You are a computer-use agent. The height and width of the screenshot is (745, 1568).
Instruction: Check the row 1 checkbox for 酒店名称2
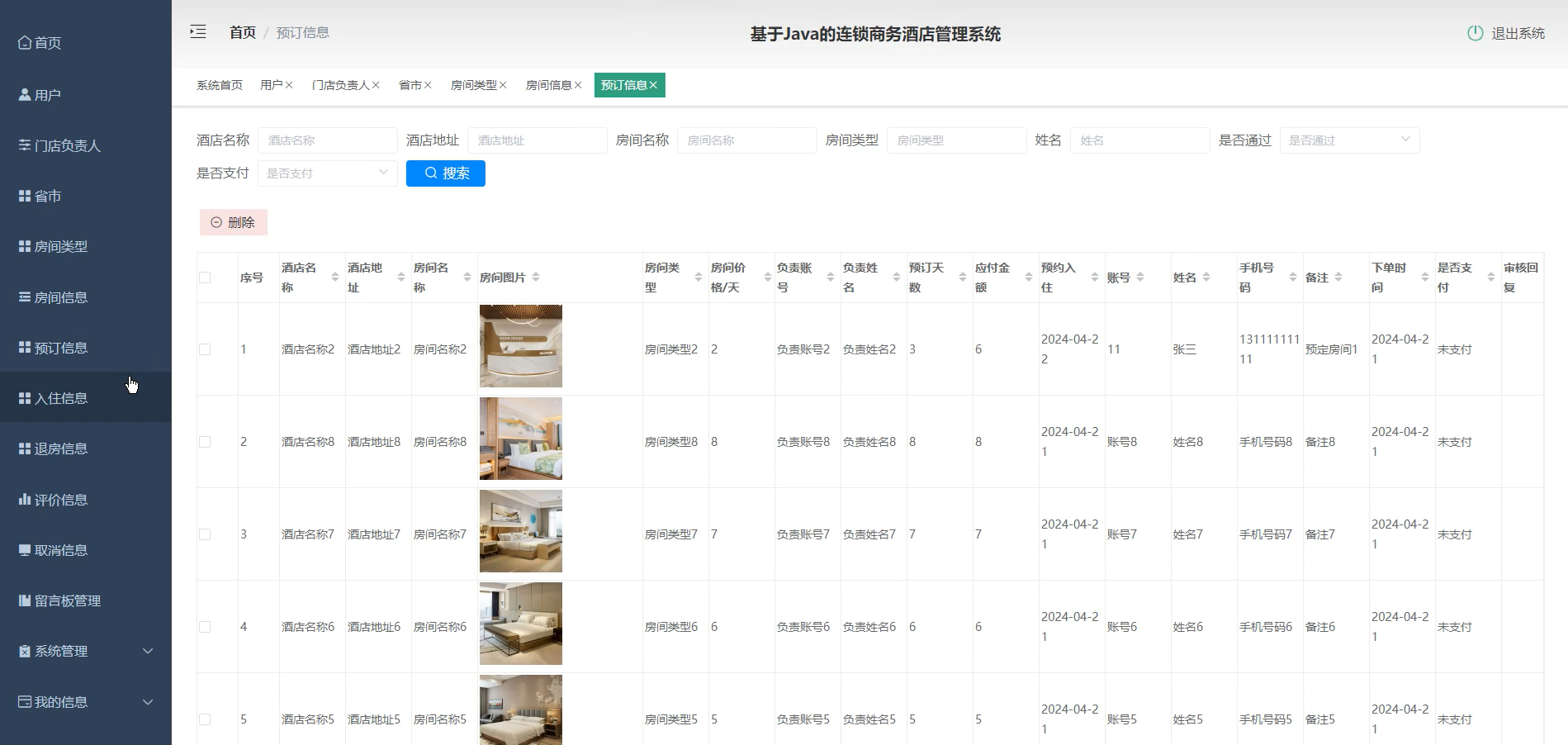[x=205, y=349]
